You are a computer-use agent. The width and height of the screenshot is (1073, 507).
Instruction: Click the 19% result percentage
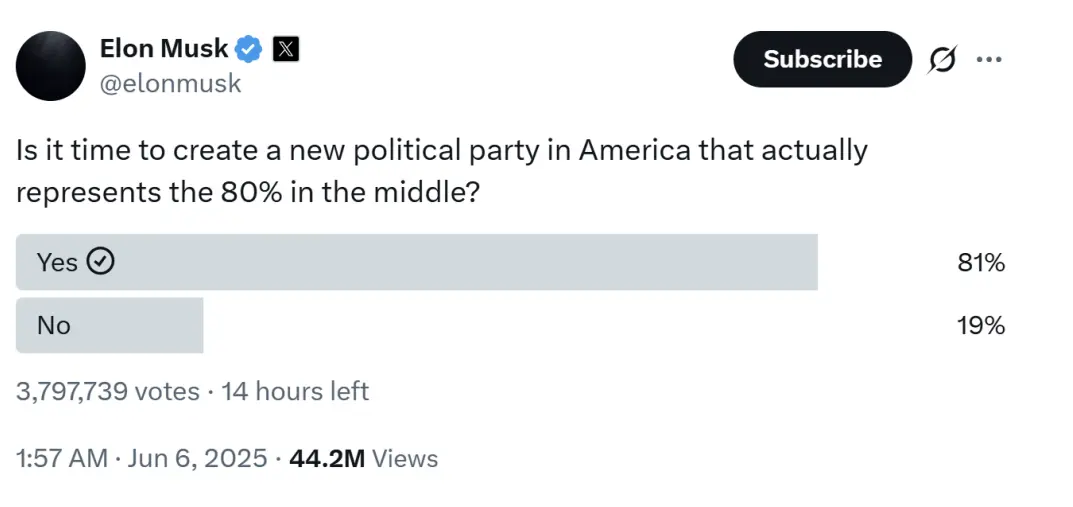(980, 326)
